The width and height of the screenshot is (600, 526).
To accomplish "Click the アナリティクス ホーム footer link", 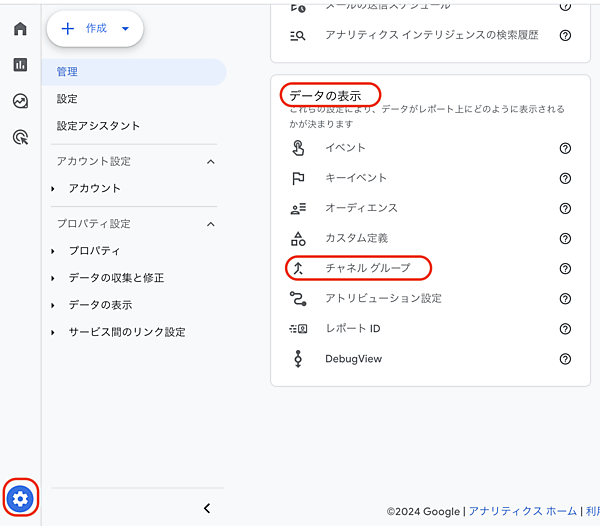I will pos(520,511).
